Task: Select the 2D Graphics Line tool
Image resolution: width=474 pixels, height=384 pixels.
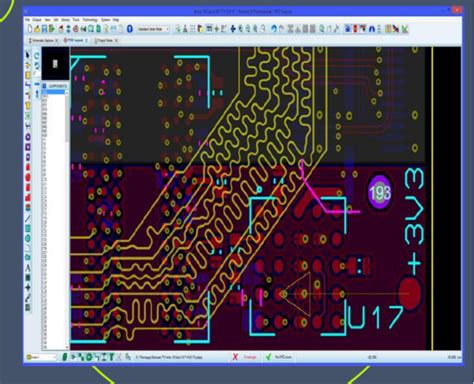Action: click(x=28, y=219)
